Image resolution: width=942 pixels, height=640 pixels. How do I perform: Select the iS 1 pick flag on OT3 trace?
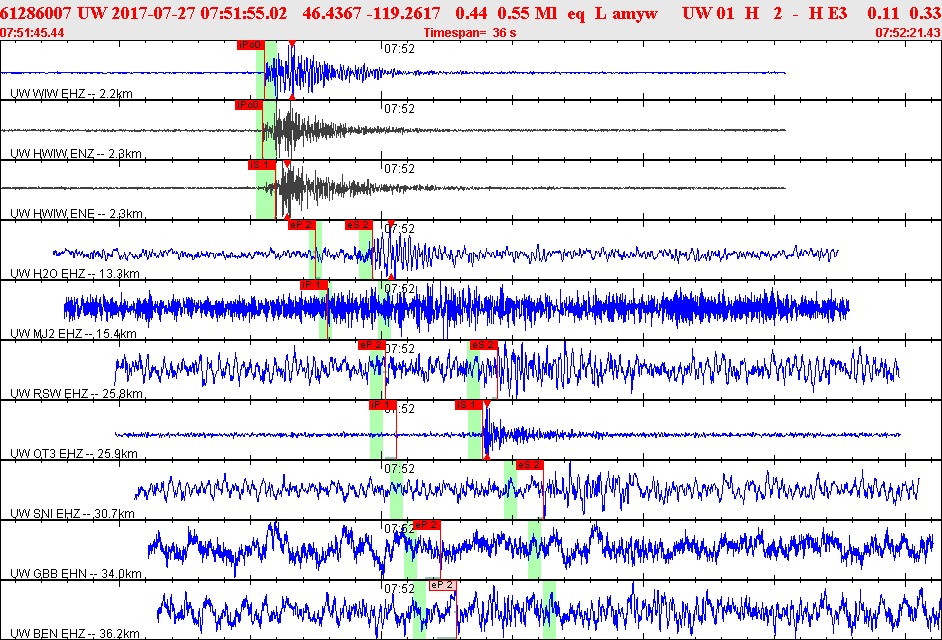[x=469, y=405]
